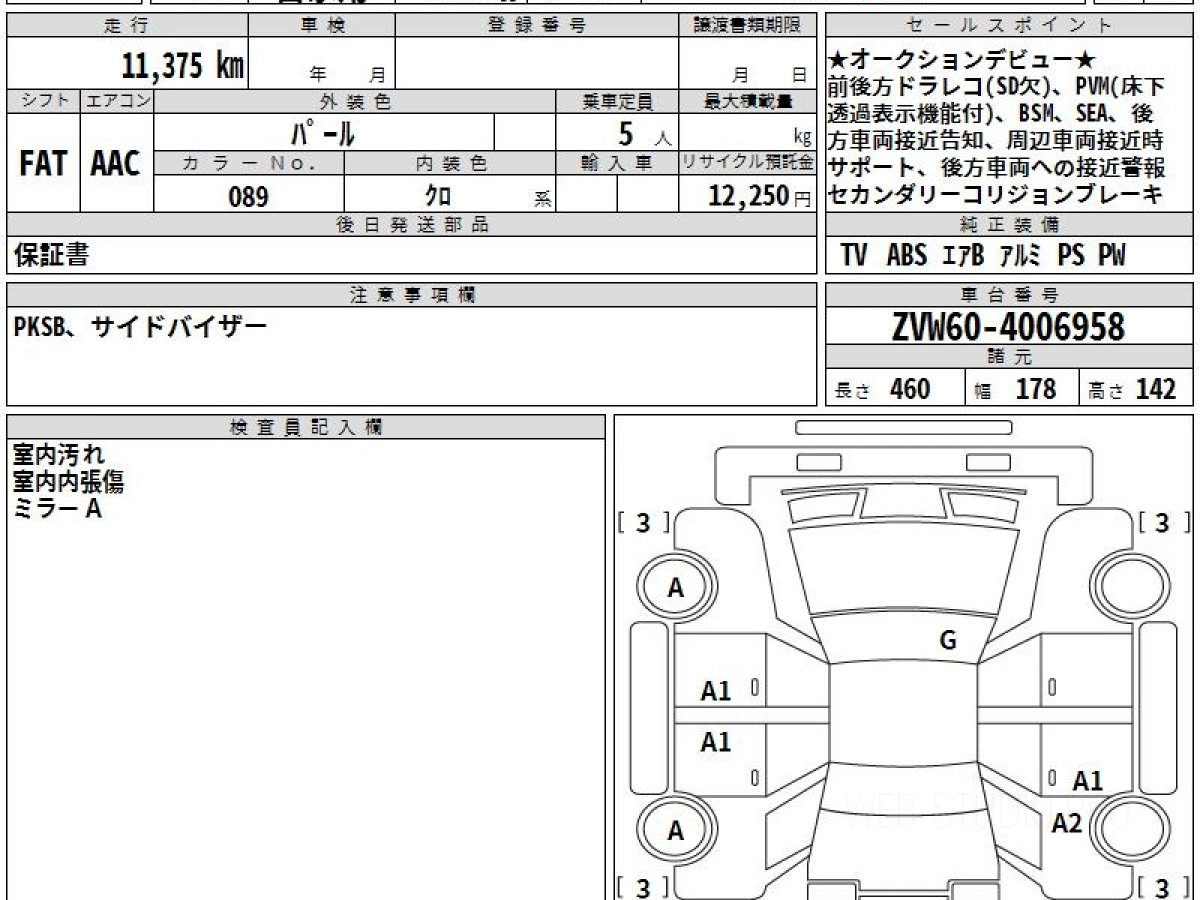Click the mileage value 11,375 km
Viewport: 1200px width, 900px height.
tap(183, 66)
